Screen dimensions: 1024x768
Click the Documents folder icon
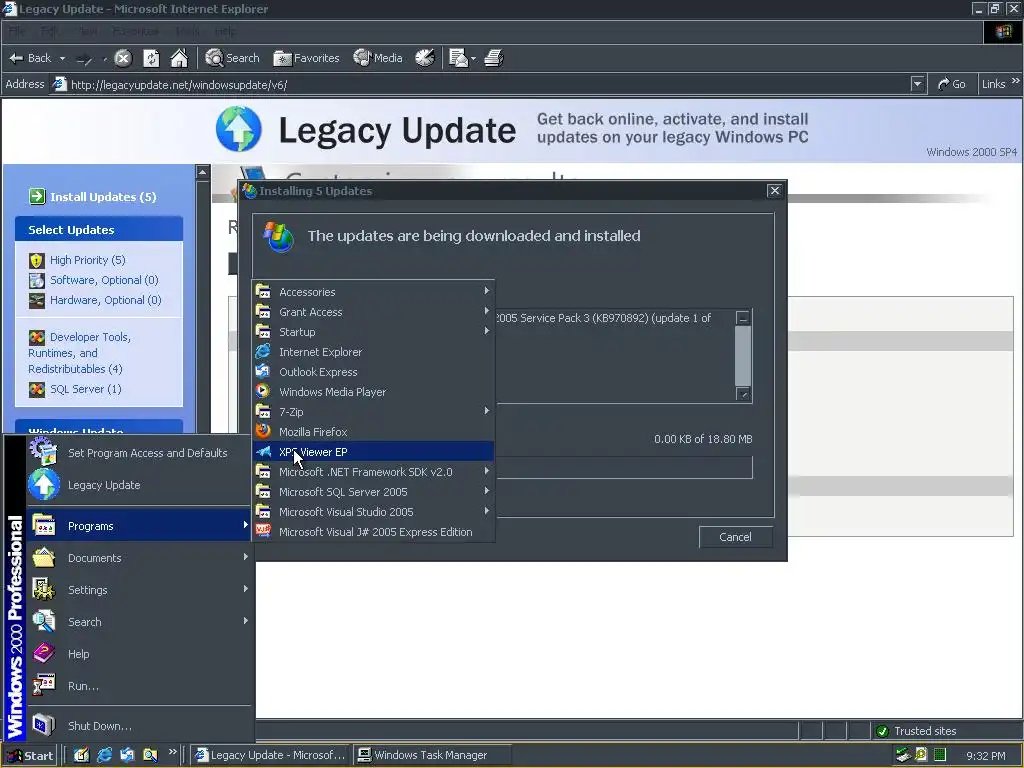click(44, 557)
